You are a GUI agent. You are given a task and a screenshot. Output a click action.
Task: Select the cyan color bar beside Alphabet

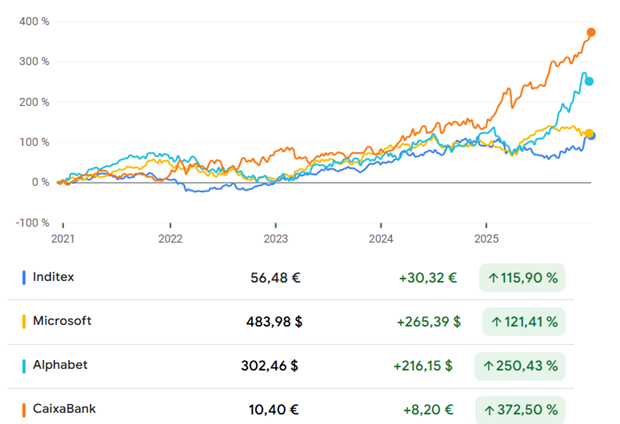[x=23, y=366]
